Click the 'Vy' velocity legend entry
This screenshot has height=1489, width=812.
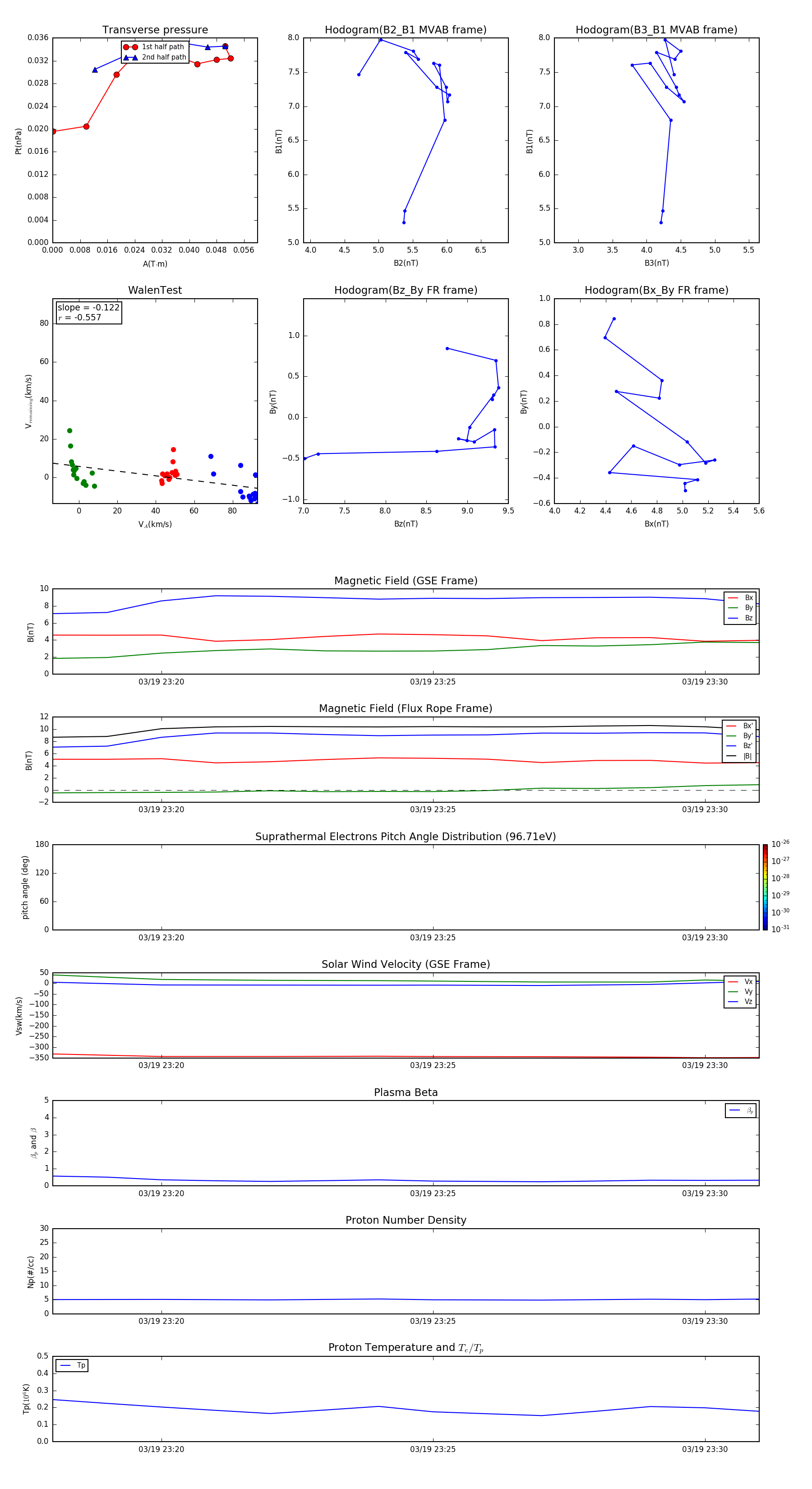740,992
